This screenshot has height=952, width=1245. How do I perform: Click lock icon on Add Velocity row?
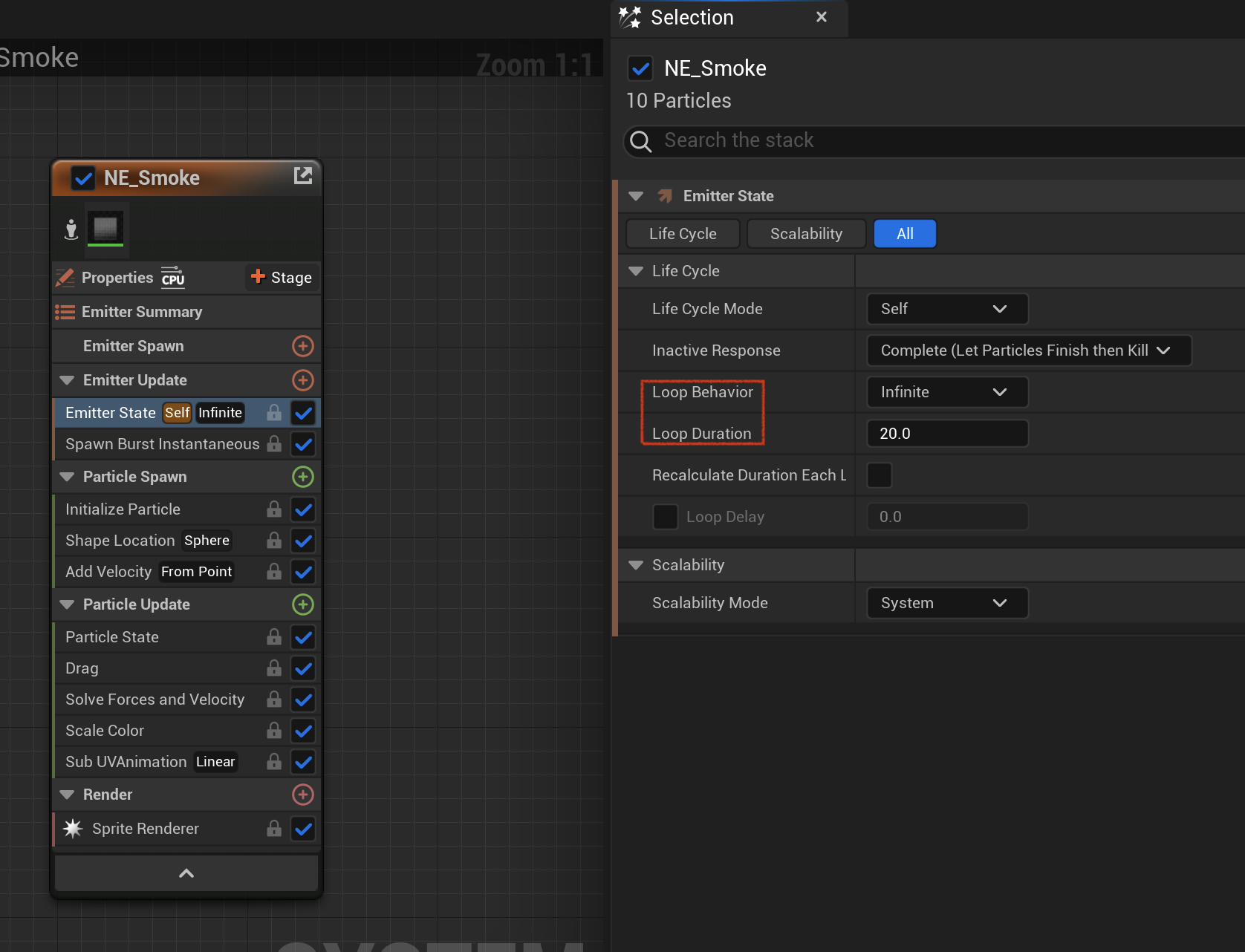pyautogui.click(x=274, y=571)
